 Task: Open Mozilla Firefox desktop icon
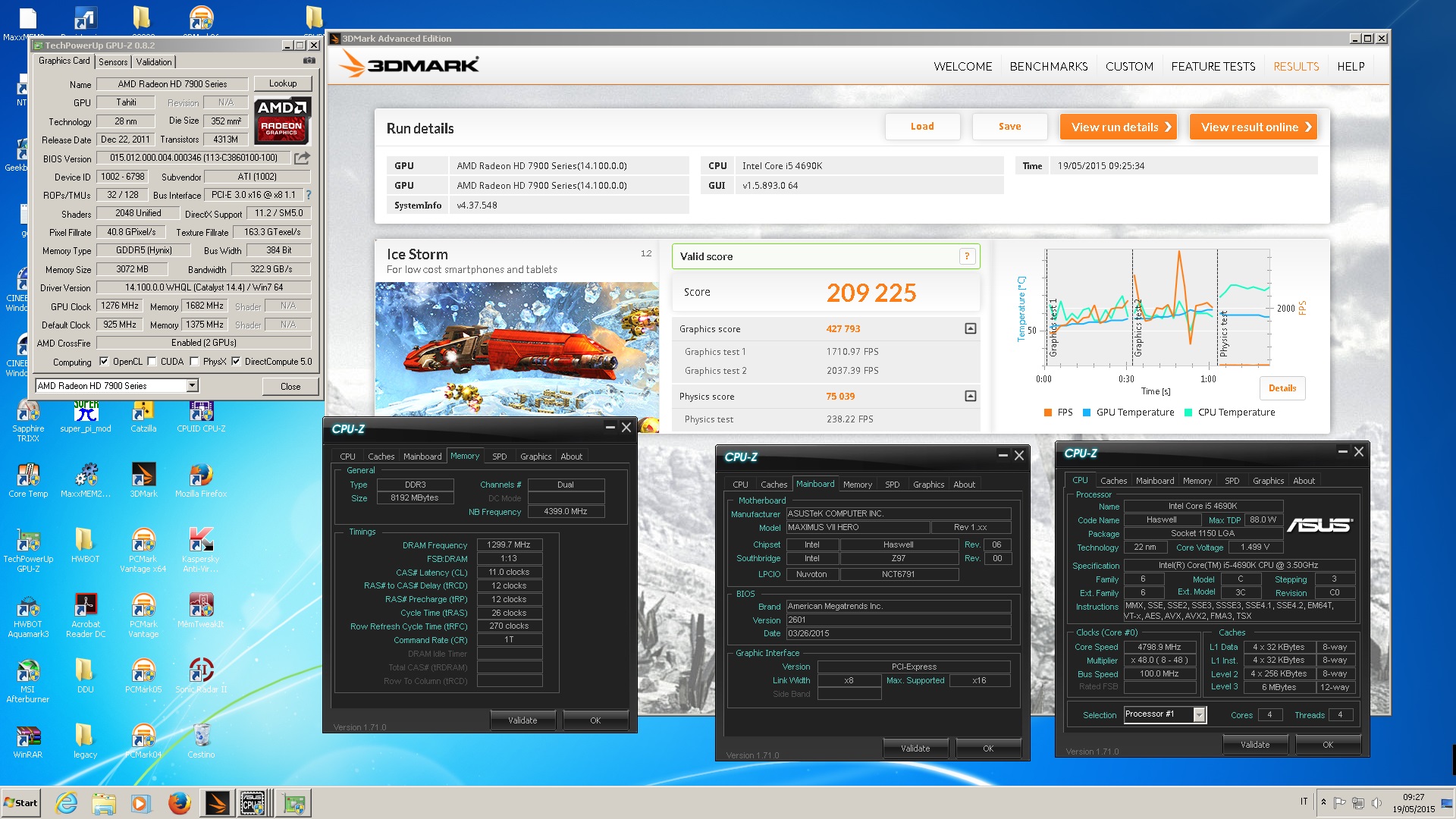(201, 482)
